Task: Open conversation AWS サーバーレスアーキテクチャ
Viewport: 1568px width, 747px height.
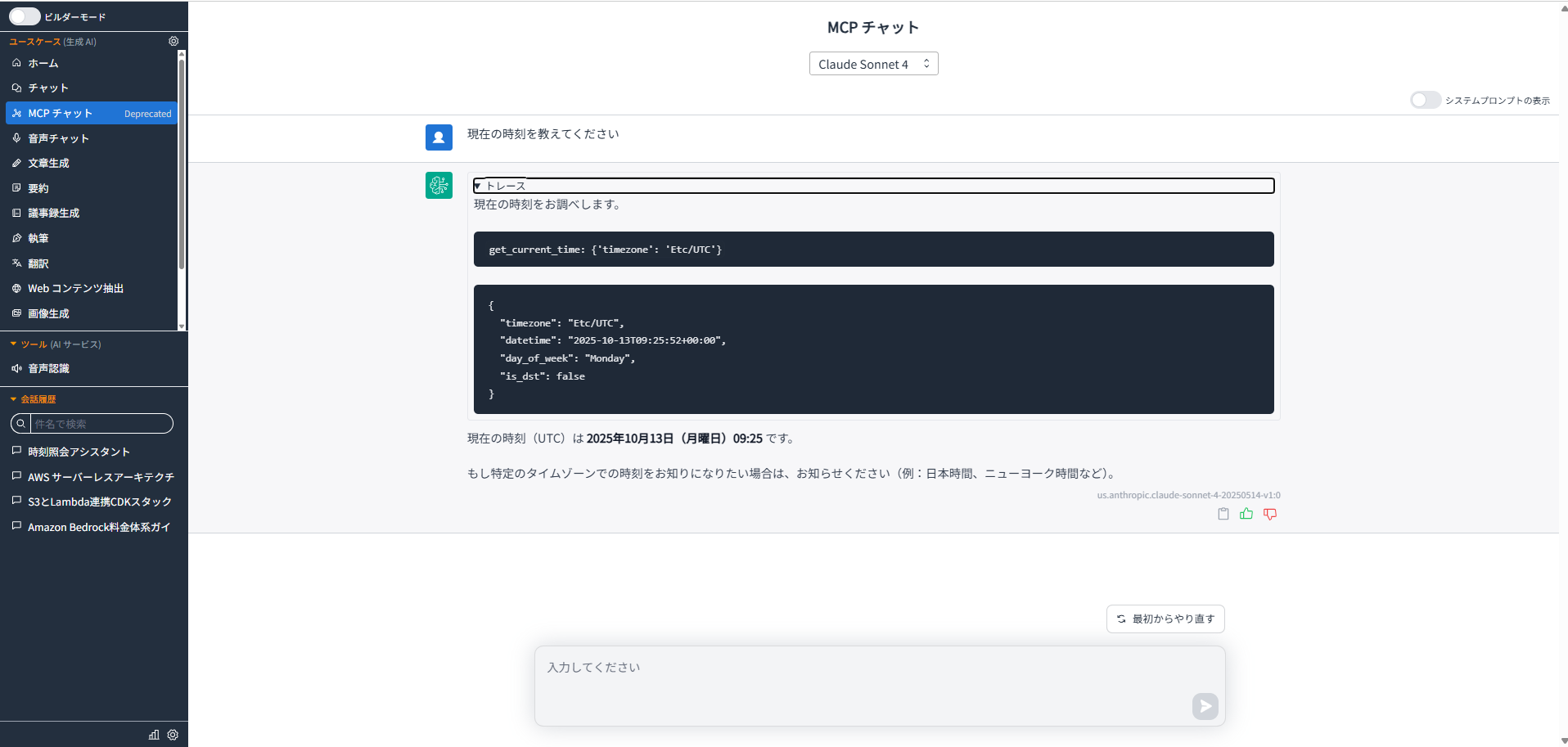Action: pyautogui.click(x=92, y=477)
